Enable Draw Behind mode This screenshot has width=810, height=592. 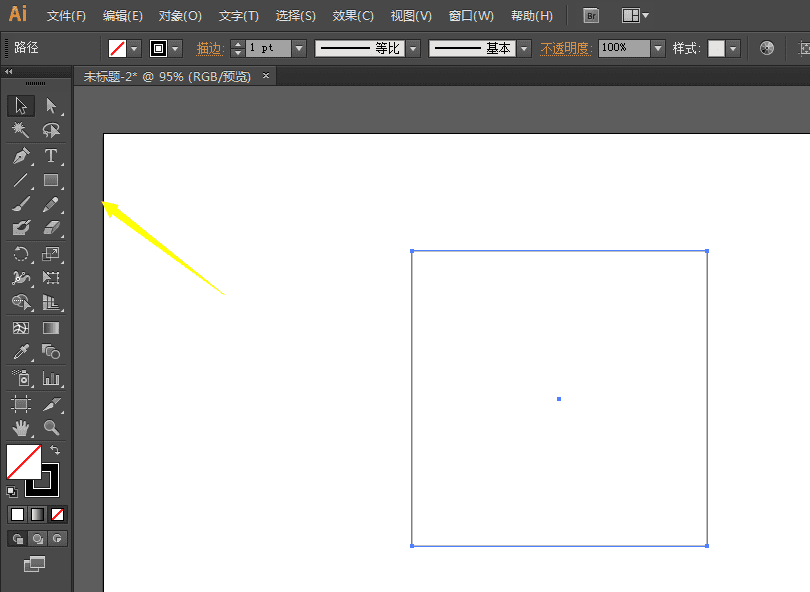click(x=37, y=539)
